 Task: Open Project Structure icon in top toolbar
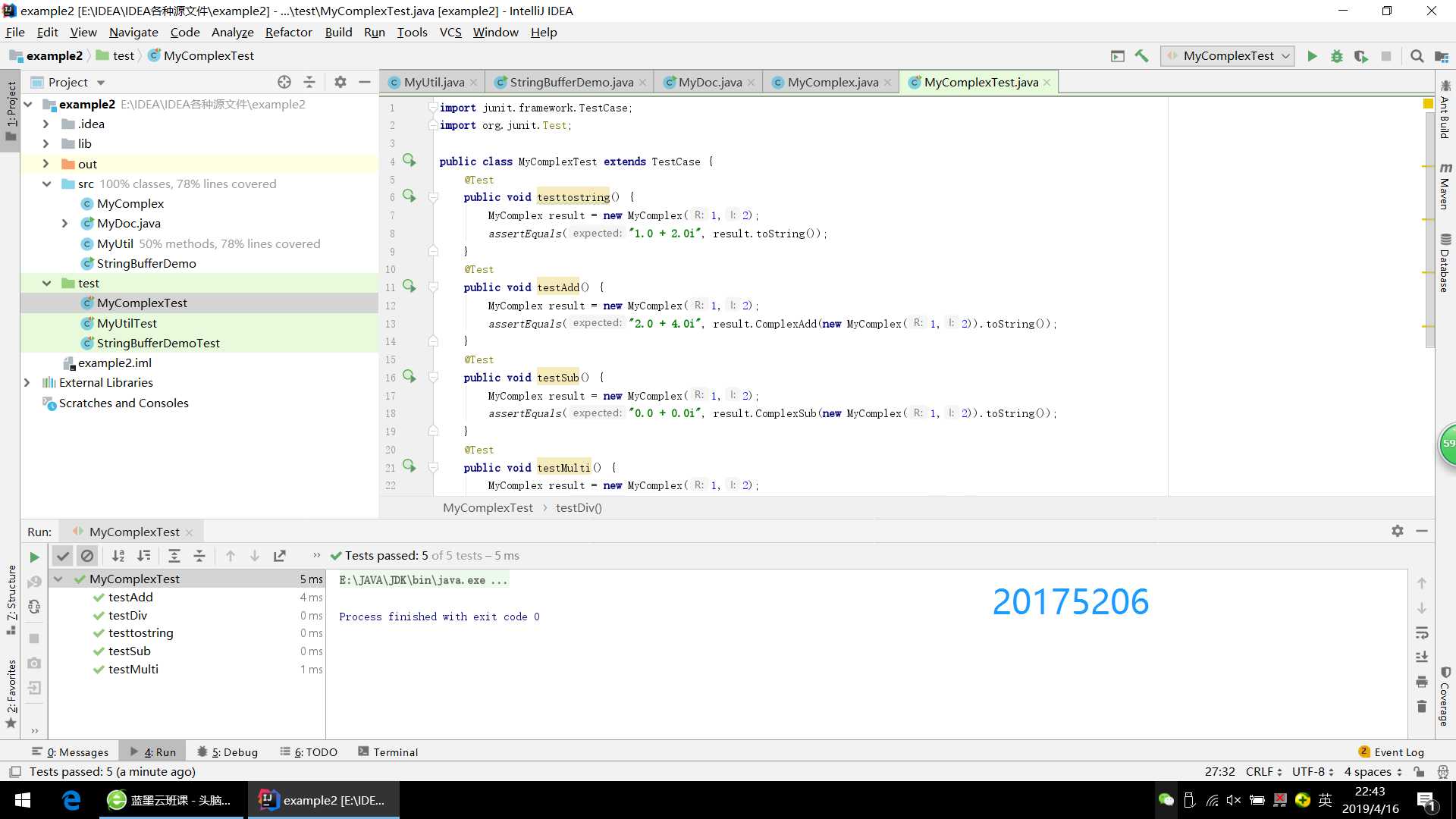pyautogui.click(x=1442, y=56)
